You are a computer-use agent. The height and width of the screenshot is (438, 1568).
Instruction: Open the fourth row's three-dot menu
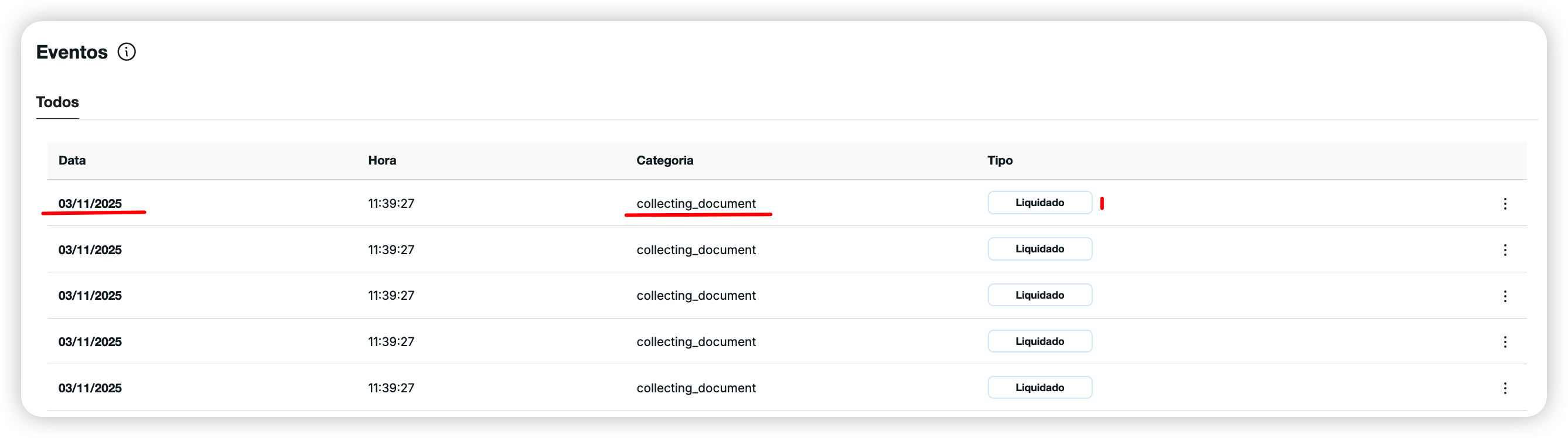(x=1505, y=342)
